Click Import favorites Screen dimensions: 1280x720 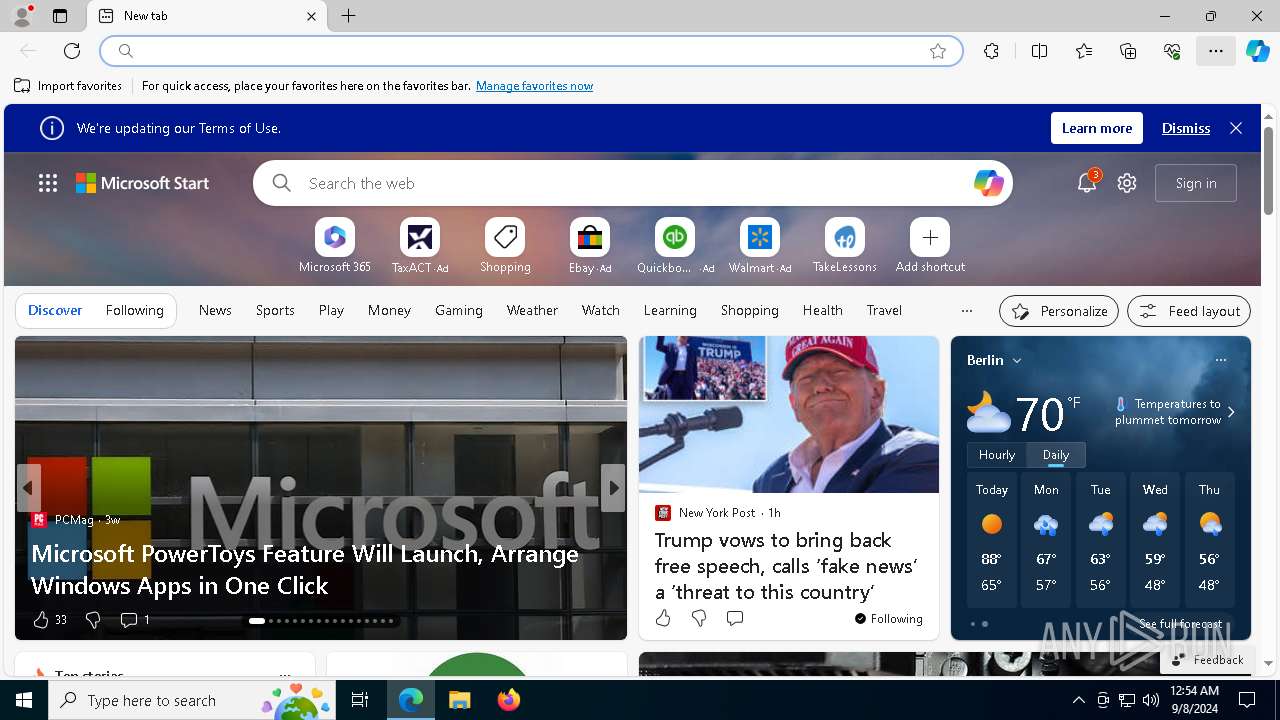click(68, 86)
